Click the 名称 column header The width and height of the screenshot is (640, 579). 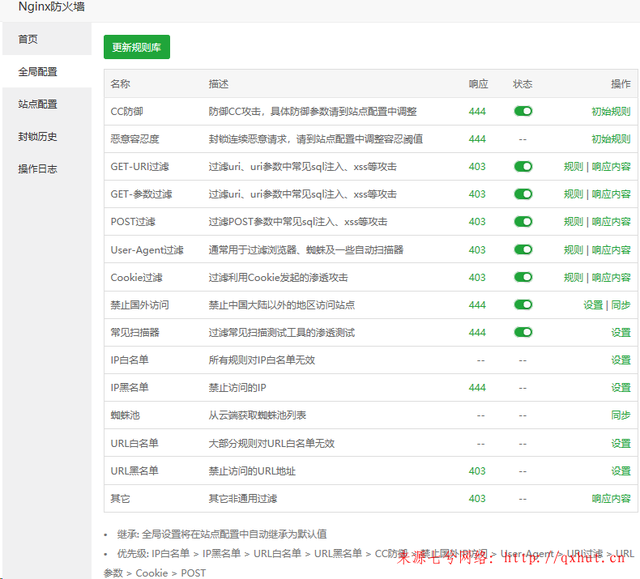pyautogui.click(x=120, y=84)
